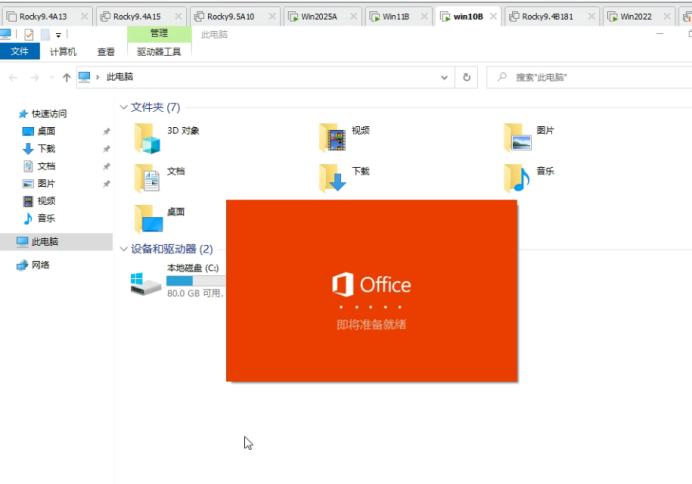Open the 3D 对象 folder
The width and height of the screenshot is (692, 484).
(167, 138)
